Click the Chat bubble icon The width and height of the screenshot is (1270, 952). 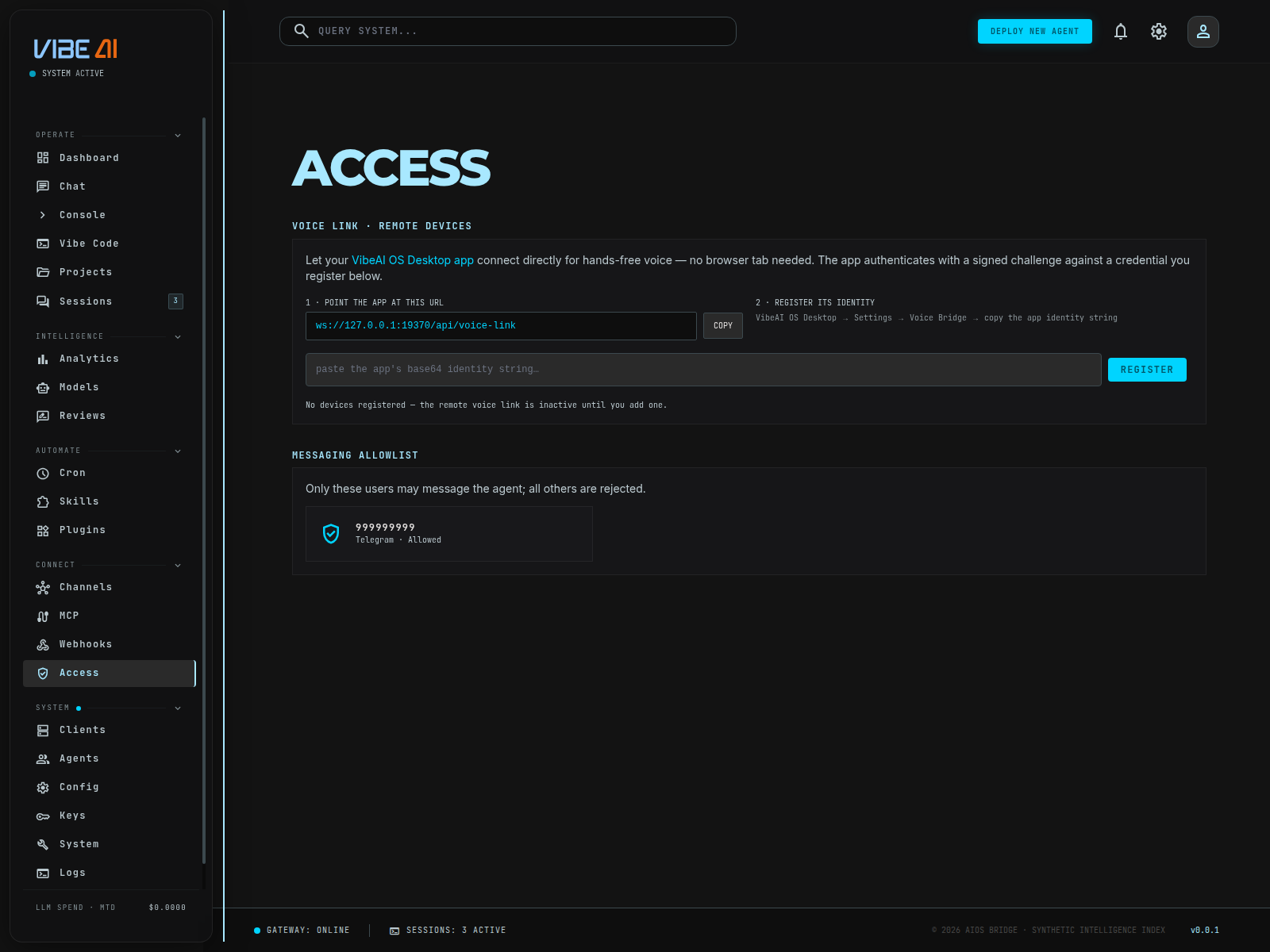(43, 186)
